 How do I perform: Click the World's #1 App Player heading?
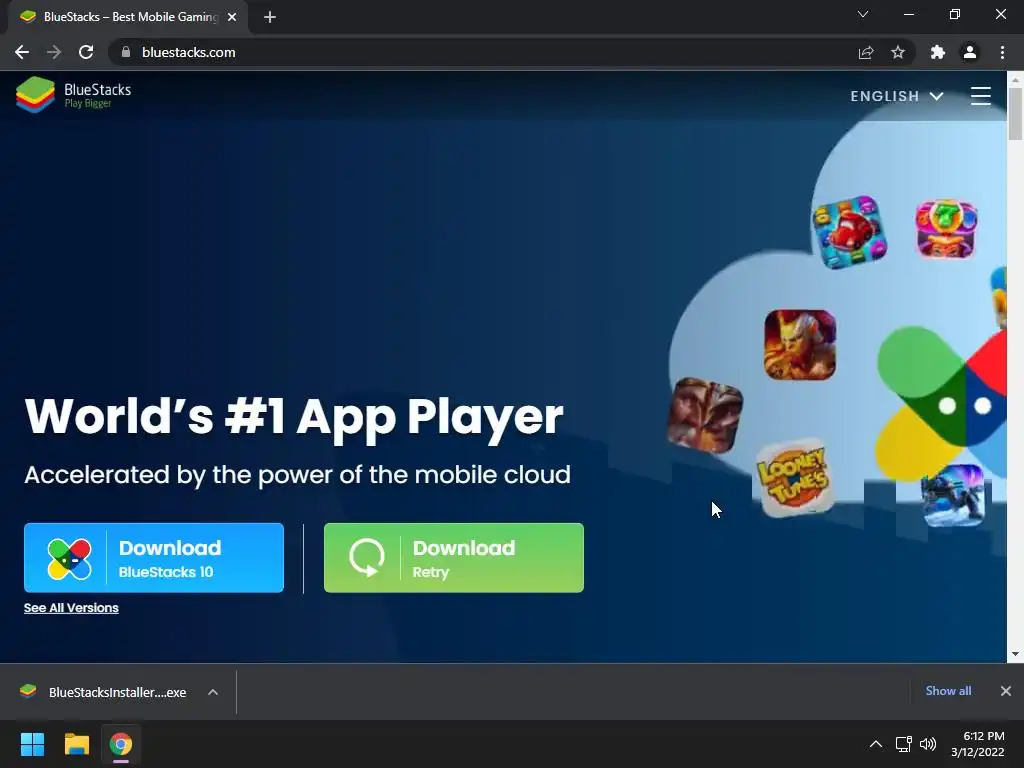(x=294, y=417)
